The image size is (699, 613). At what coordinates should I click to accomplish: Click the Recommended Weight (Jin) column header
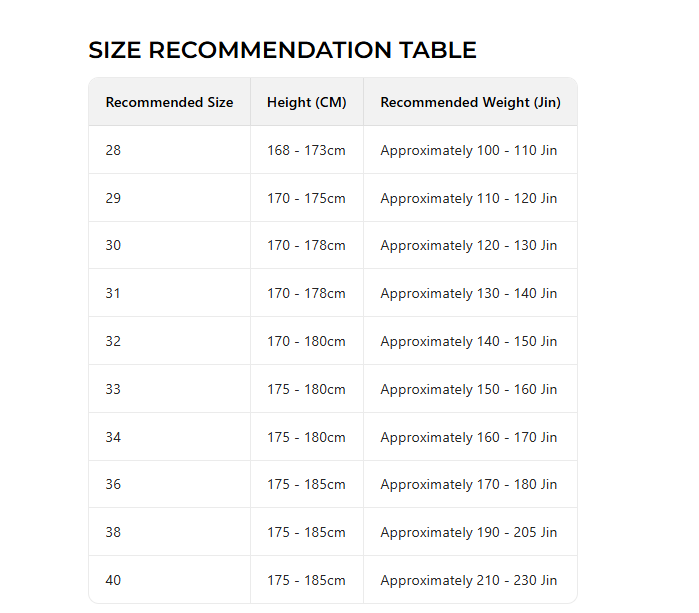pos(470,102)
